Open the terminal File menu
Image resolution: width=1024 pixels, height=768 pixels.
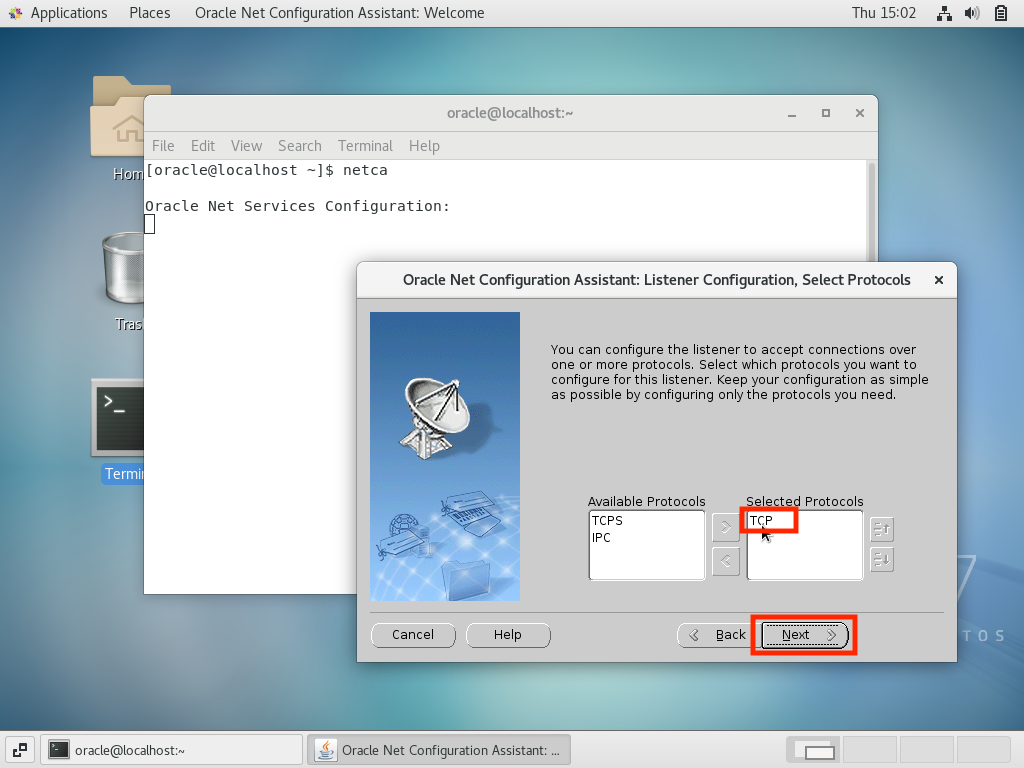click(x=163, y=146)
